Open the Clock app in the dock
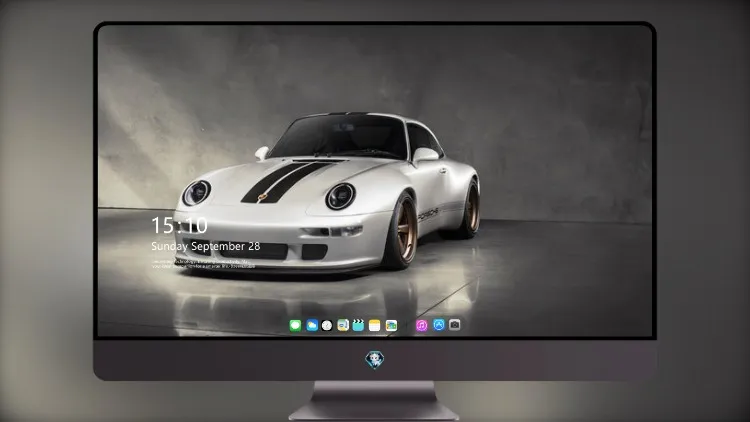Screen dimensions: 750x422 point(327,325)
